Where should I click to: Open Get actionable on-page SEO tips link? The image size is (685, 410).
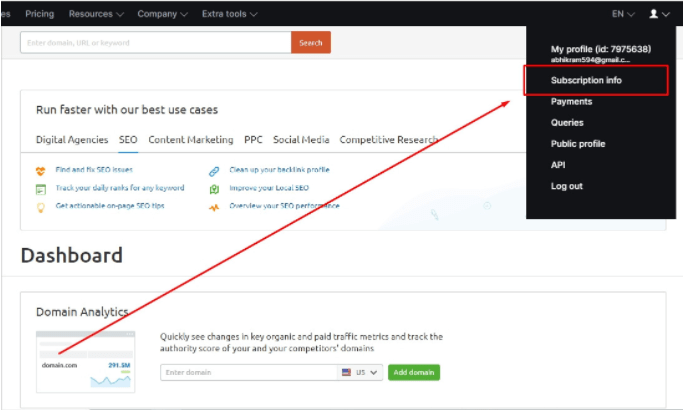110,206
